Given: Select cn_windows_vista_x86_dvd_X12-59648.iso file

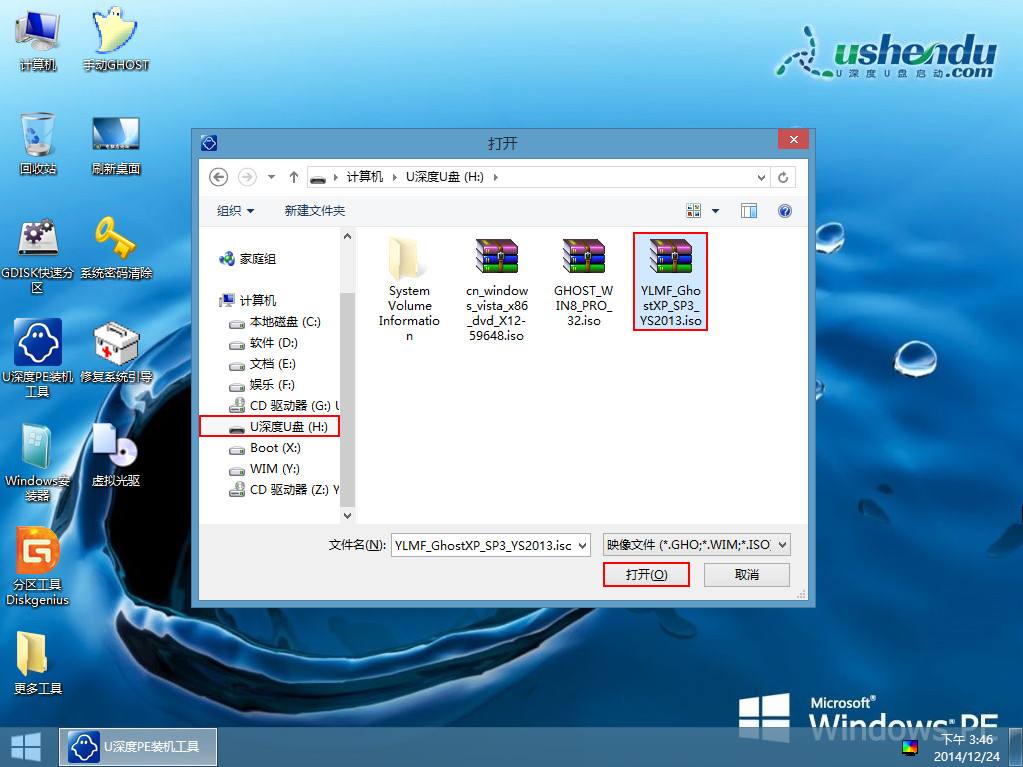Looking at the screenshot, I should tap(496, 289).
